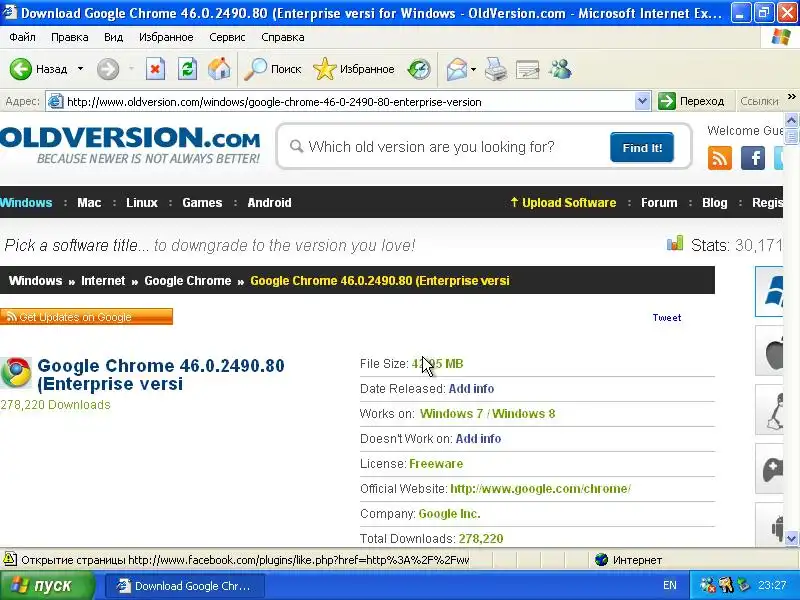Click the Android sidebar icon
800x600 pixels.
pos(769,526)
